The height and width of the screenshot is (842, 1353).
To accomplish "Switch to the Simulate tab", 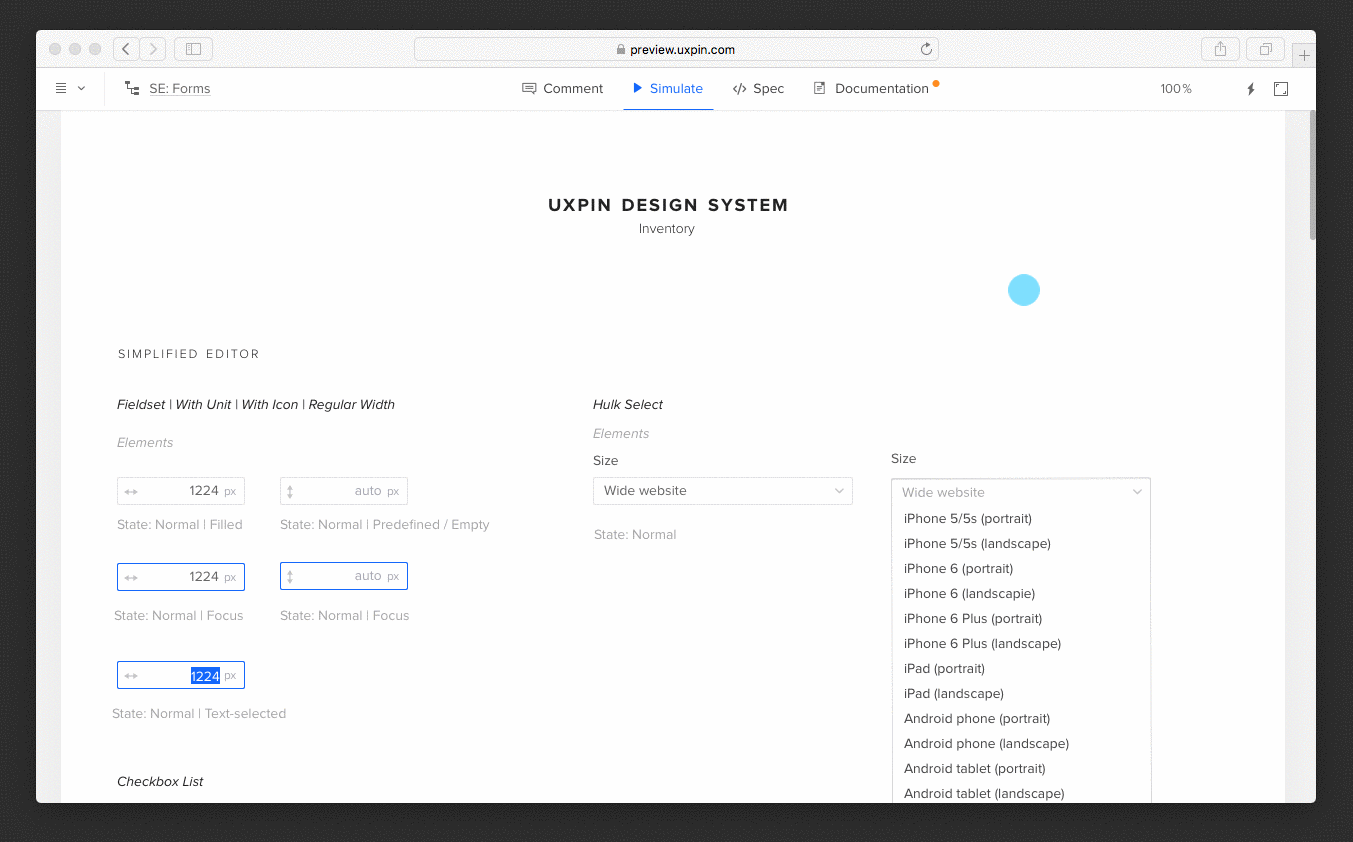I will (x=668, y=88).
